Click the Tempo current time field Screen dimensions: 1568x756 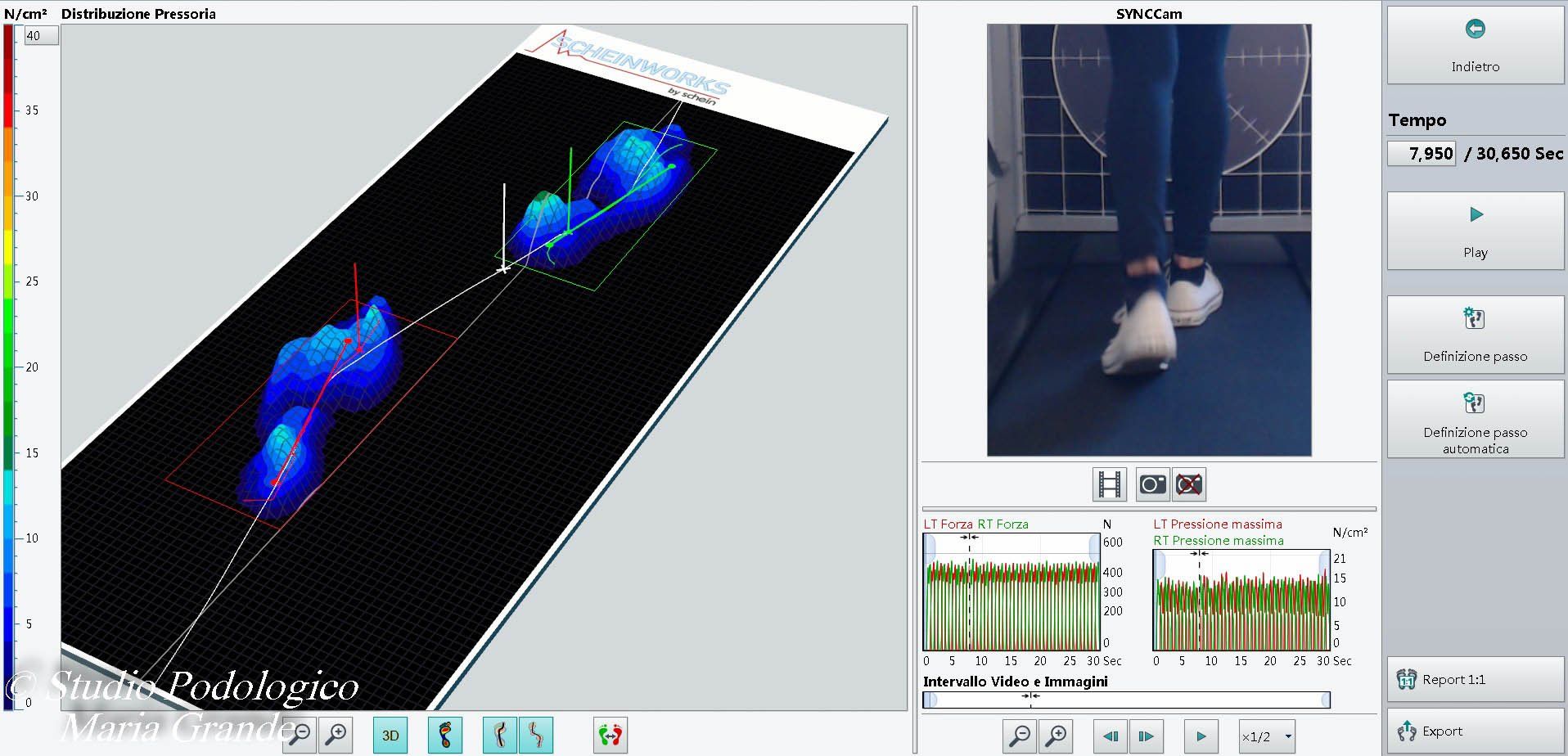pyautogui.click(x=1422, y=154)
